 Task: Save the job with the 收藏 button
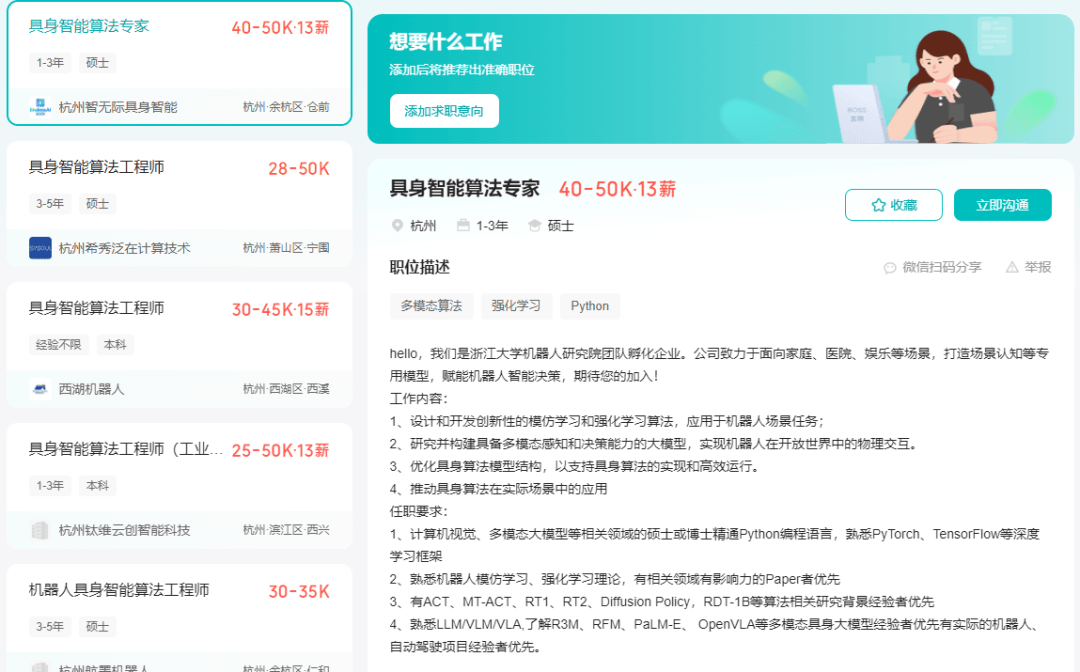[x=893, y=205]
